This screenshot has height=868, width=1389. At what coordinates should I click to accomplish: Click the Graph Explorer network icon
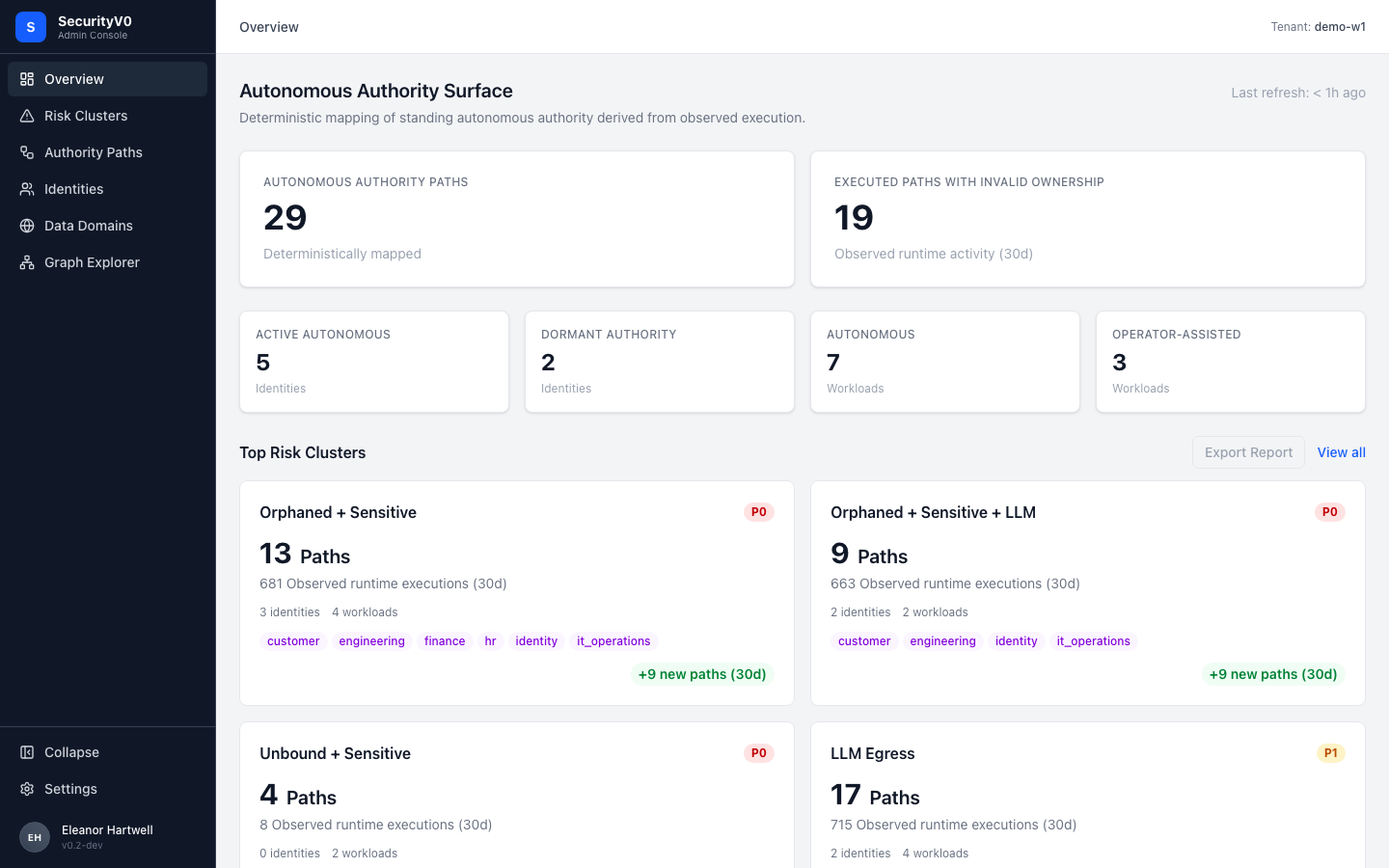click(27, 262)
